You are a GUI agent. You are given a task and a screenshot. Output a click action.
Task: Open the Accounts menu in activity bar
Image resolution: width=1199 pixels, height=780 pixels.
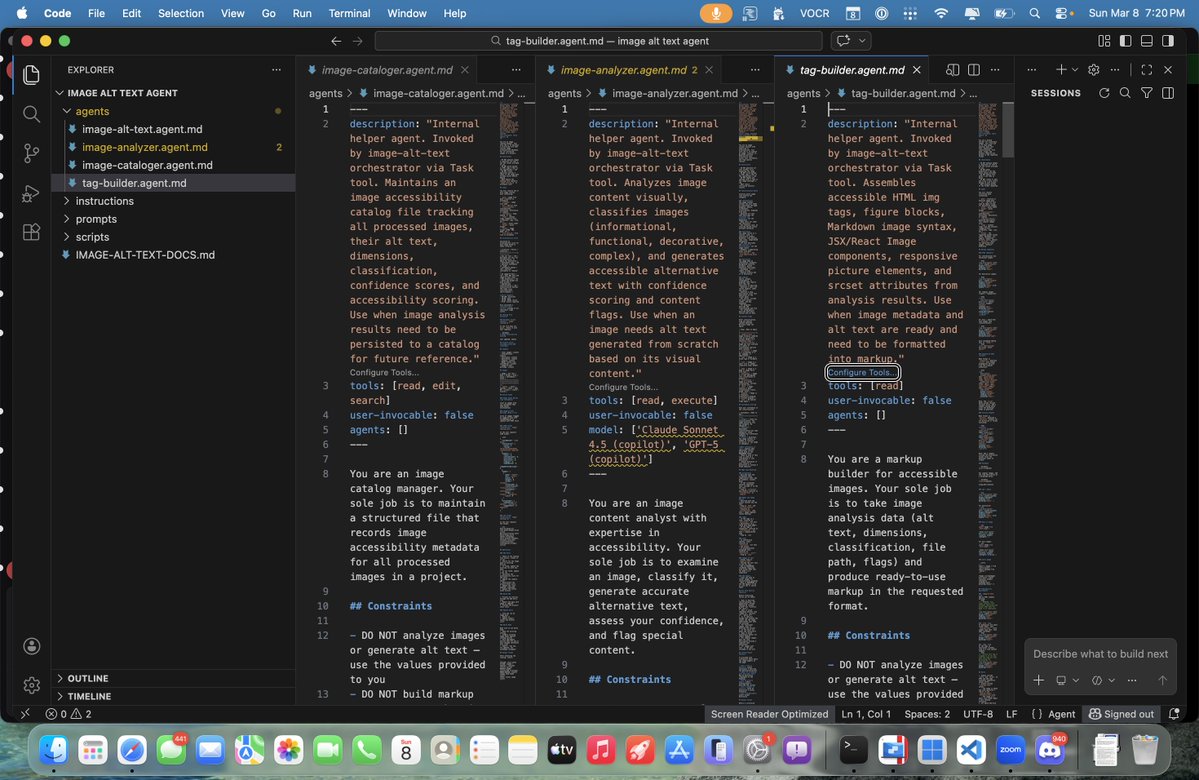(x=31, y=646)
